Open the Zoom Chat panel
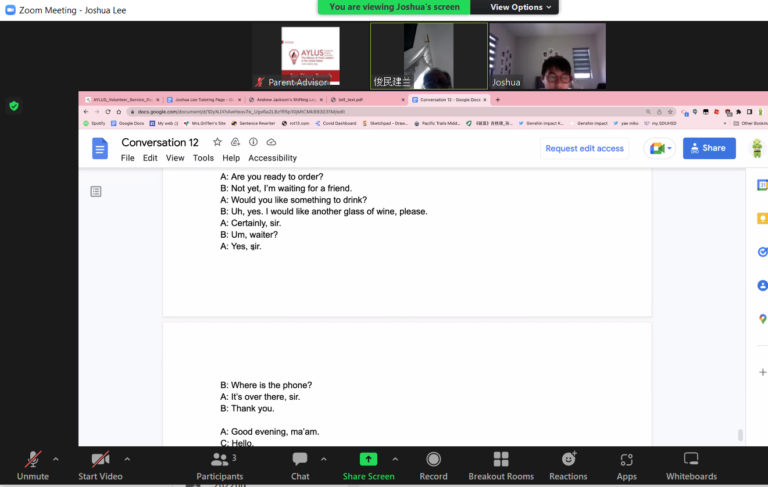 [x=300, y=466]
